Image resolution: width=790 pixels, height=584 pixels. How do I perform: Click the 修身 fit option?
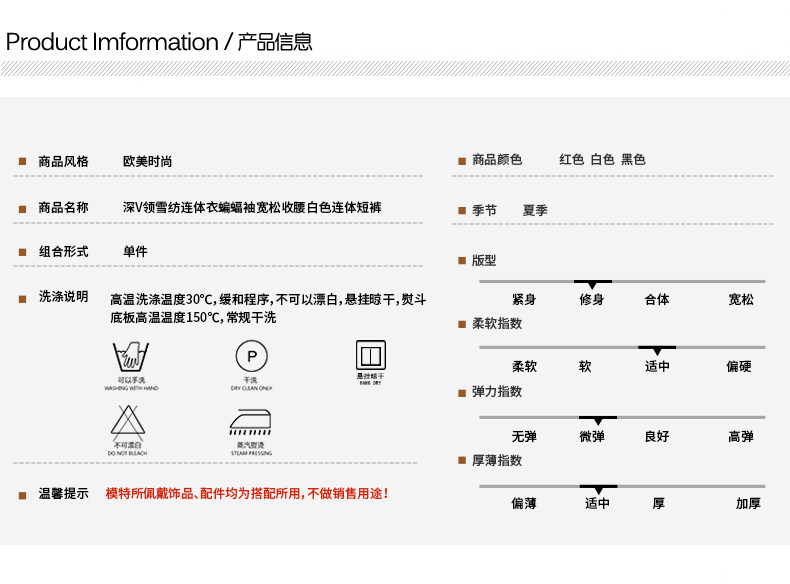coord(592,299)
